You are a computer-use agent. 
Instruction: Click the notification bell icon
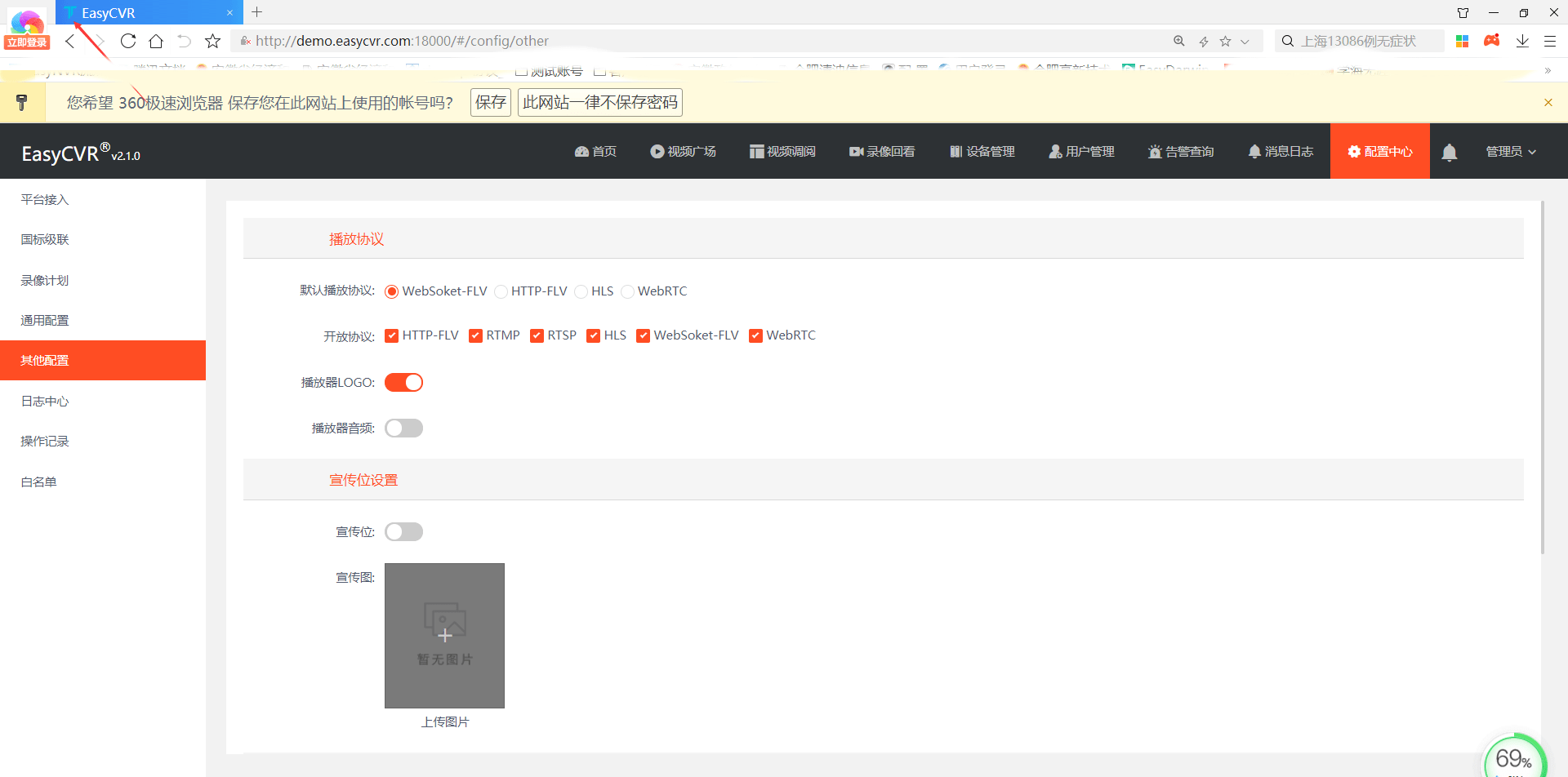[1450, 152]
